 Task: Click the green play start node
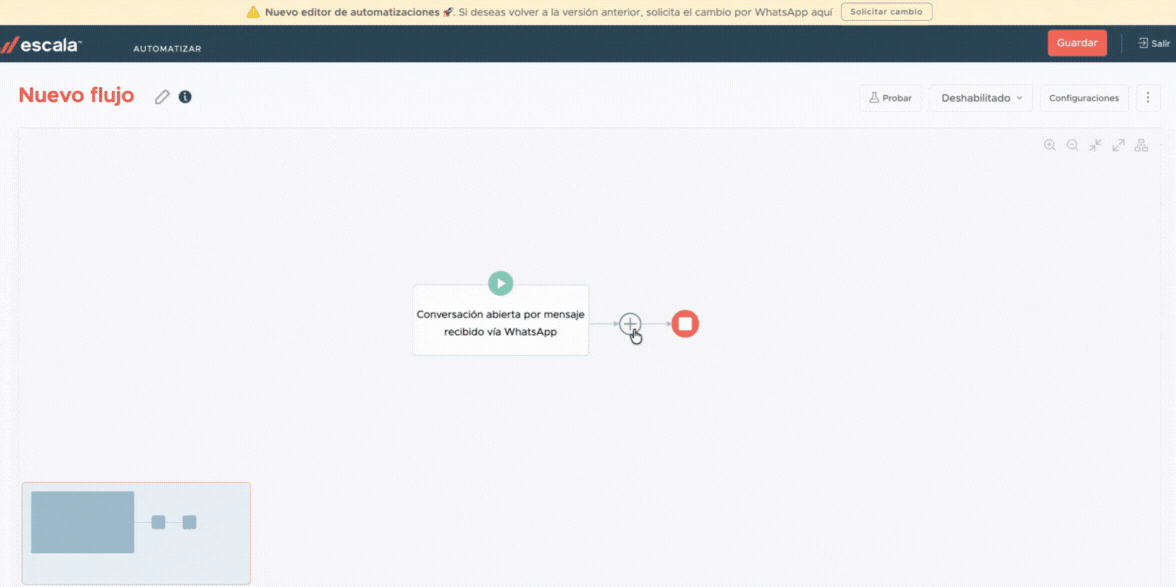501,283
